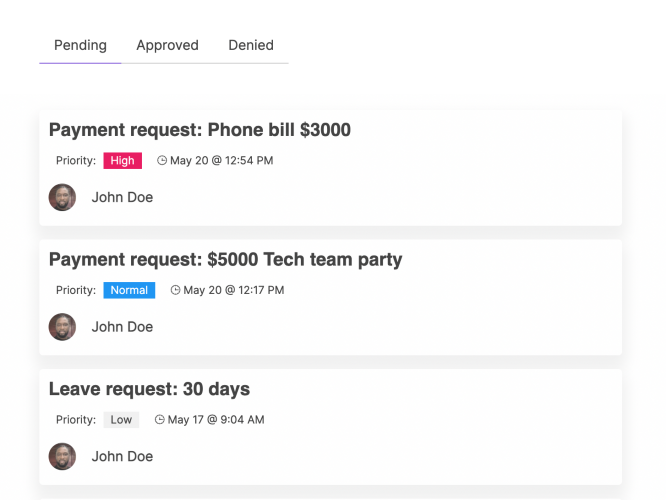Switch to the Pending tab
The image size is (666, 500).
(80, 45)
